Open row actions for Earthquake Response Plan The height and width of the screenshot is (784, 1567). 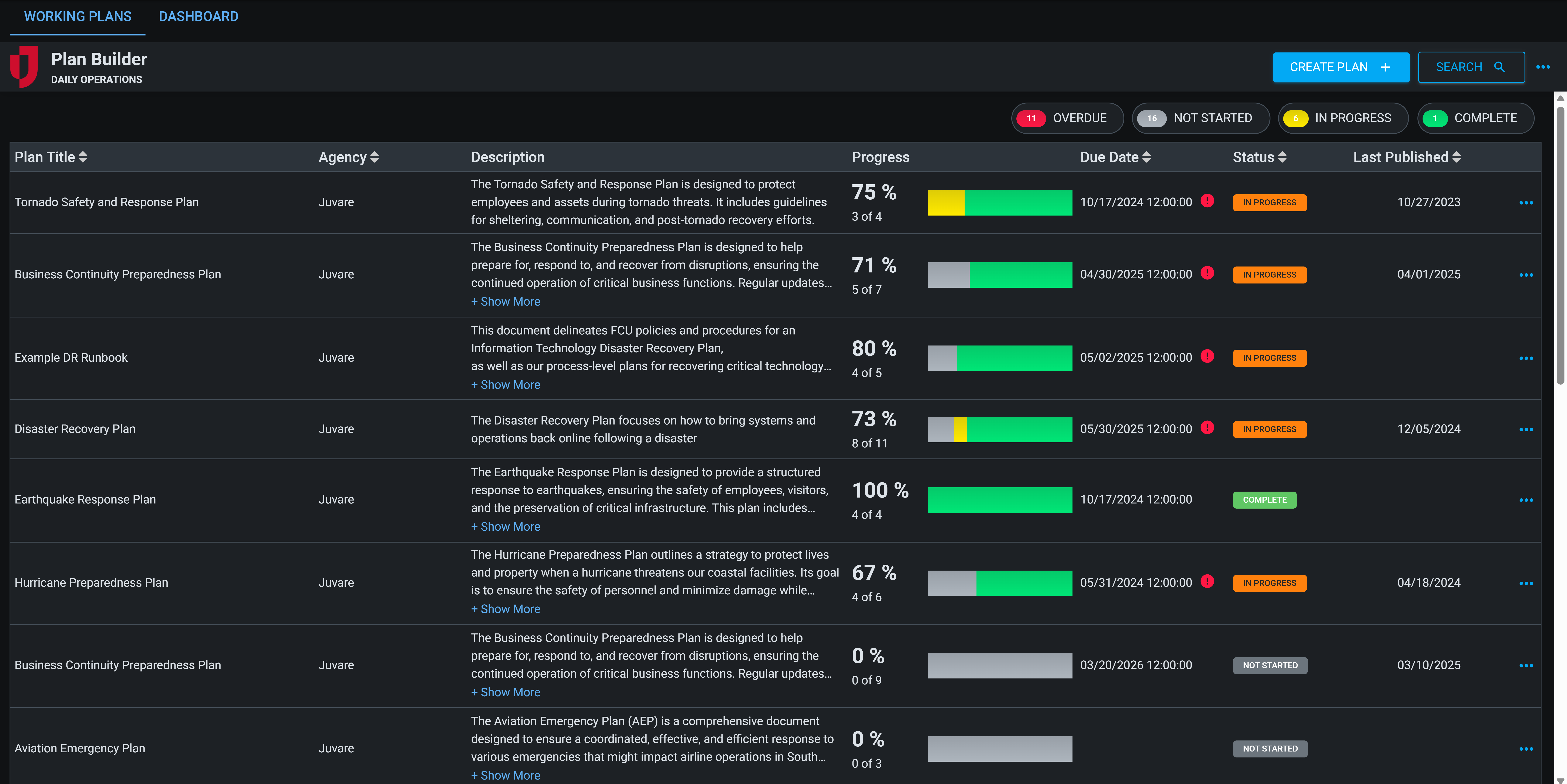1527,499
